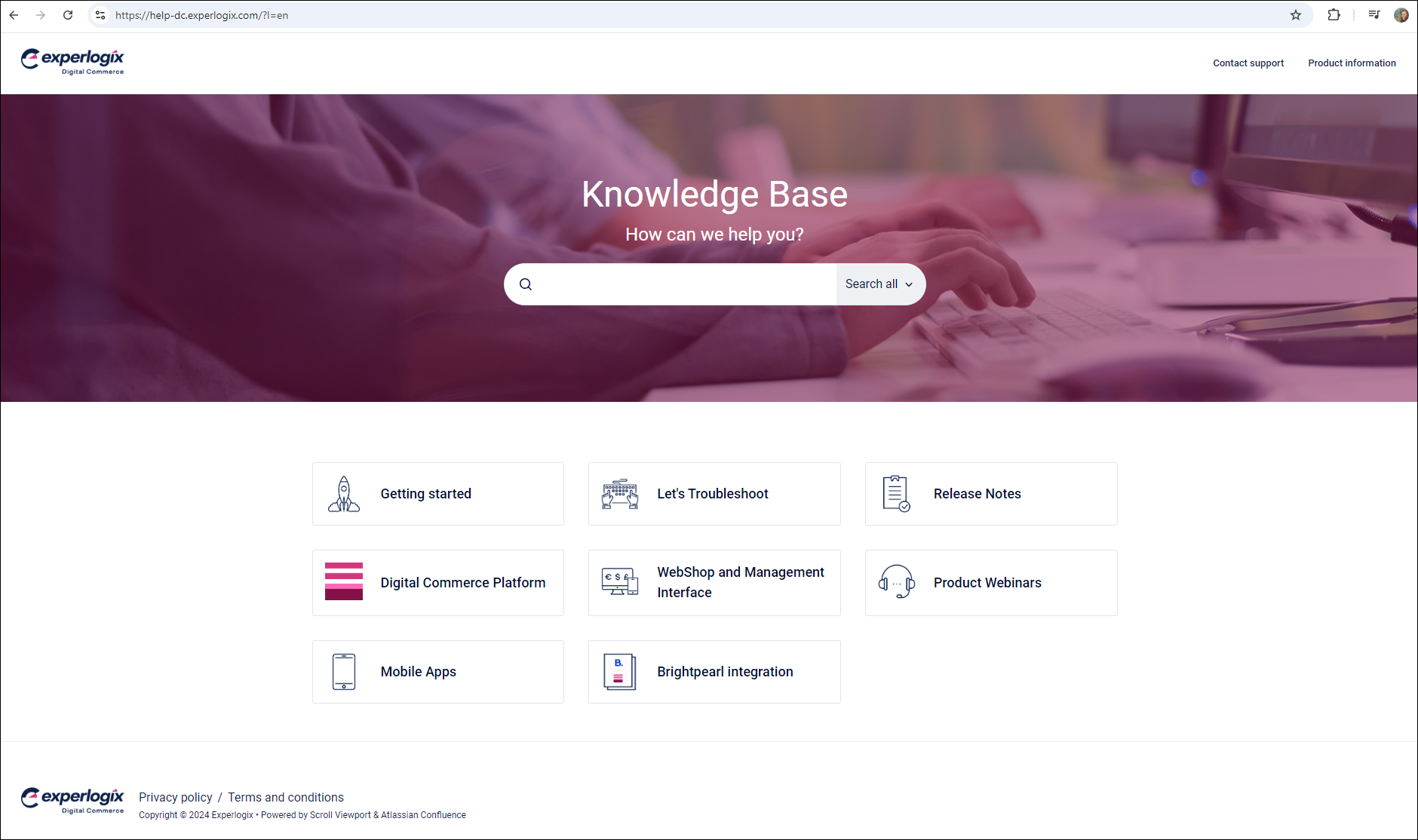Select the Product Webinars headset icon
1418x840 pixels.
point(896,582)
